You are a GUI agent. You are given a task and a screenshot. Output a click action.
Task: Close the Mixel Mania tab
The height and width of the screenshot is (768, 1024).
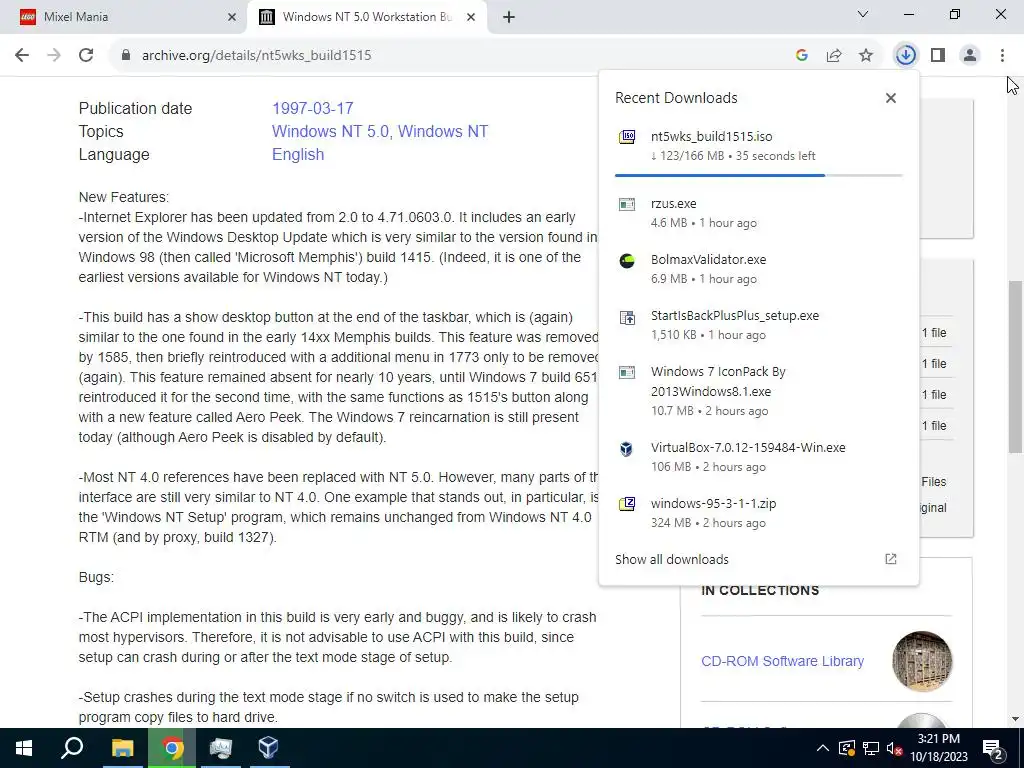[232, 17]
